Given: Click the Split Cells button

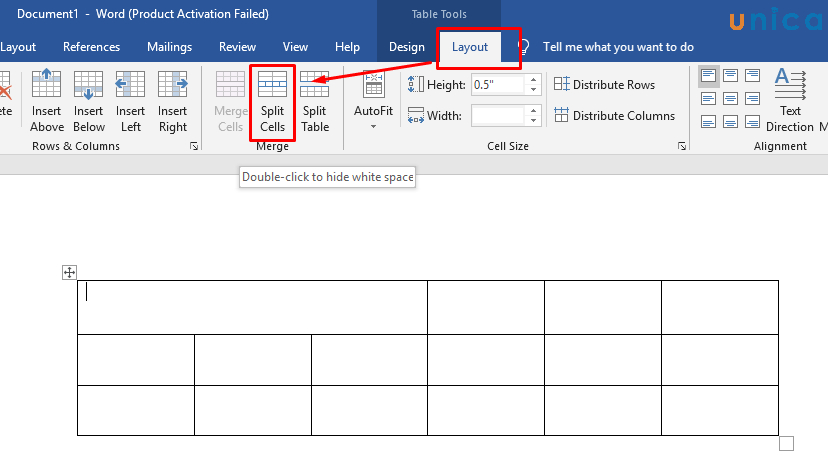Looking at the screenshot, I should click(x=272, y=102).
